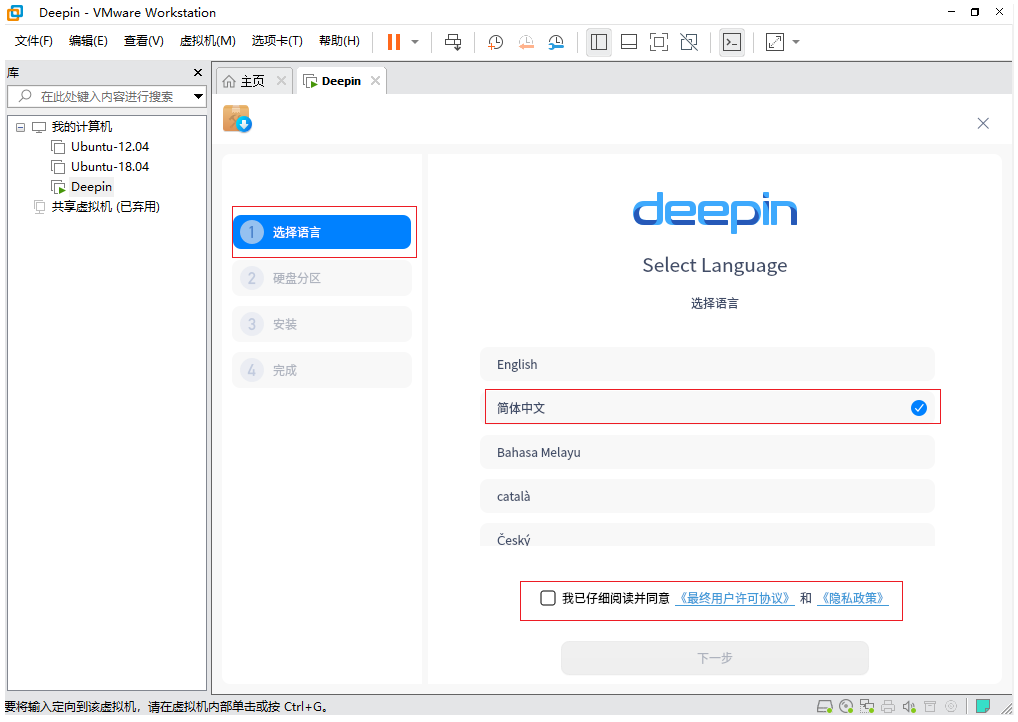The width and height of the screenshot is (1018, 722).
Task: Click the 硬盘分区 step
Action: pyautogui.click(x=322, y=279)
